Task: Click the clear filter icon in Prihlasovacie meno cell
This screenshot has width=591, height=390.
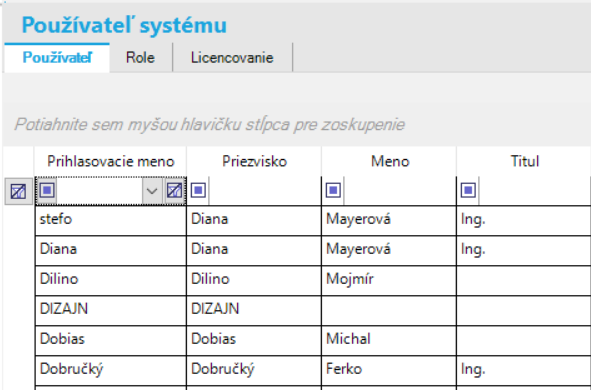Action: (x=174, y=191)
